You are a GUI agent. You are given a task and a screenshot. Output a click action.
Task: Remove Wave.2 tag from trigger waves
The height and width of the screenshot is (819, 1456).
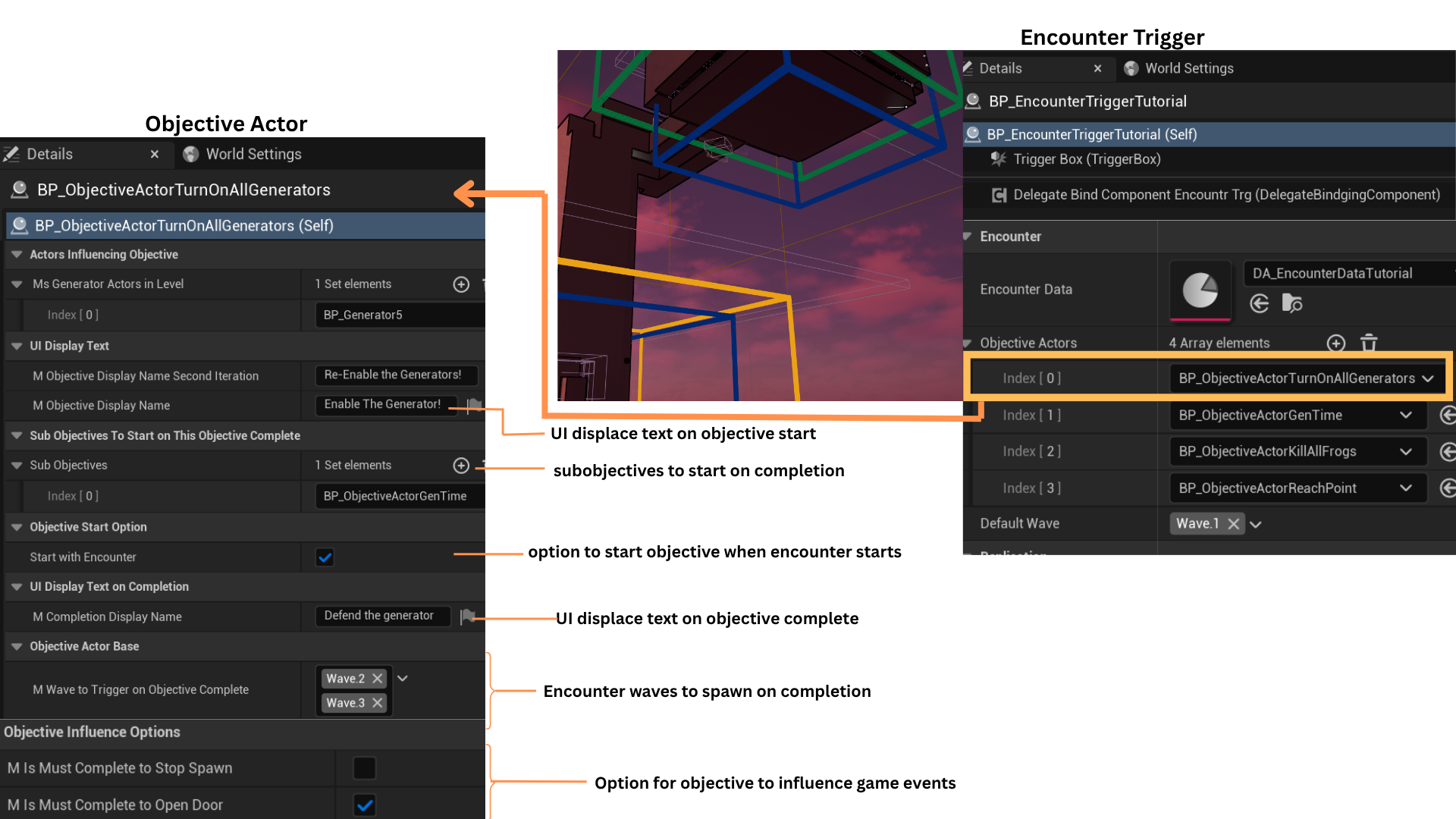tap(377, 679)
